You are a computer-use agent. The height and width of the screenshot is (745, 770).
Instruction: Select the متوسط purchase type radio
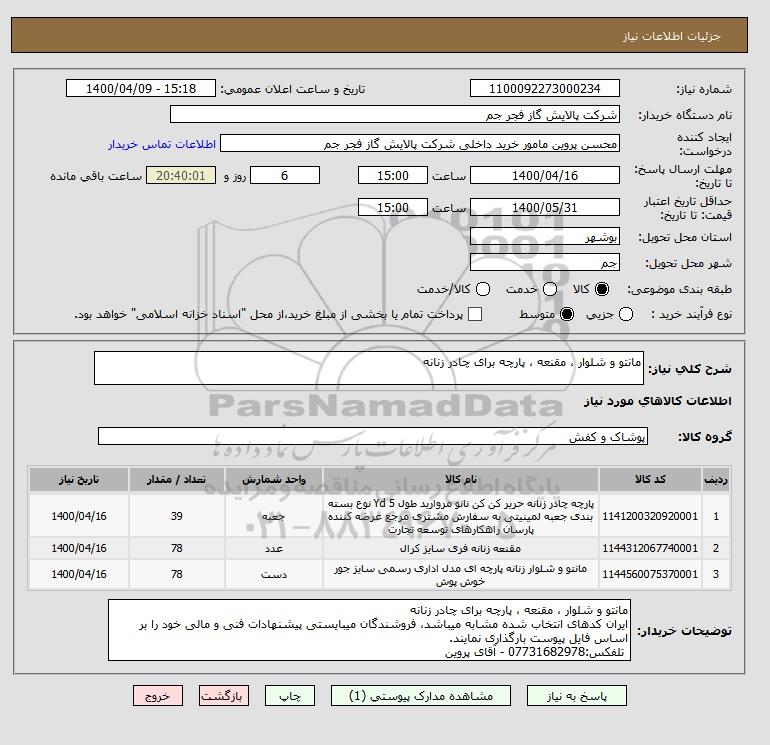click(x=567, y=314)
